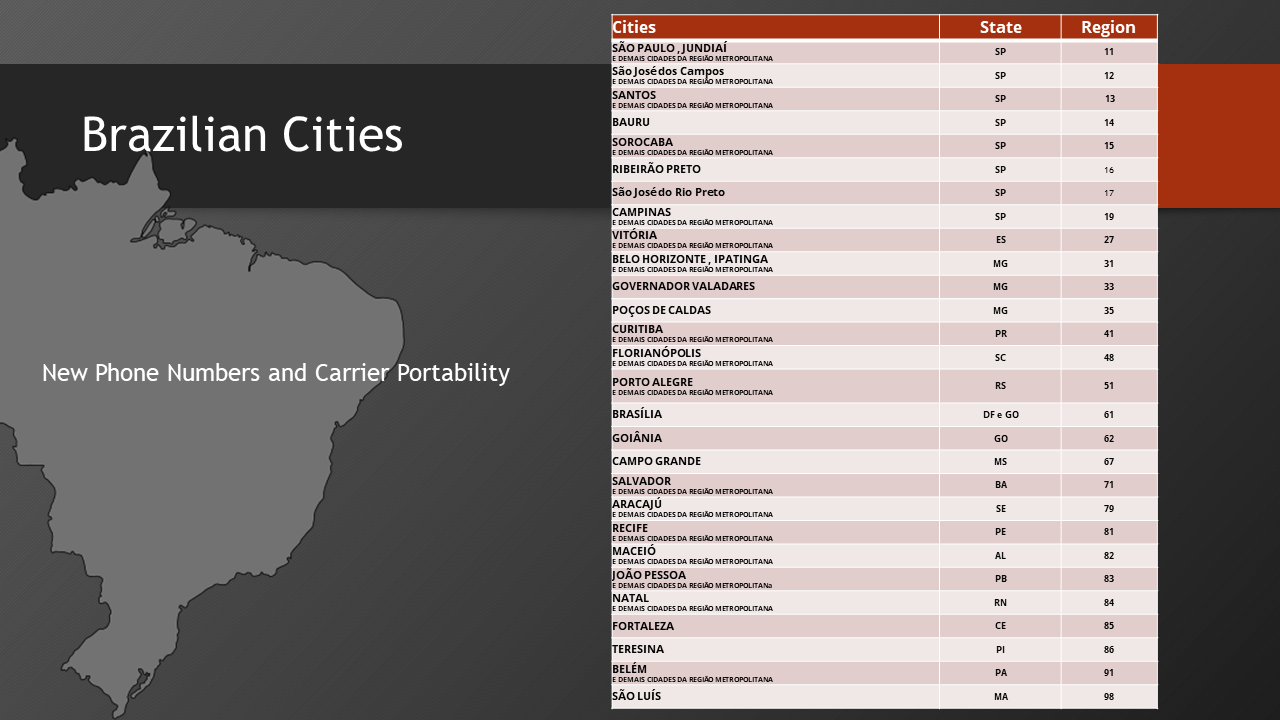Select the 'CAMPO GRANDE' city cell
Image resolution: width=1280 pixels, height=720 pixels.
click(774, 461)
